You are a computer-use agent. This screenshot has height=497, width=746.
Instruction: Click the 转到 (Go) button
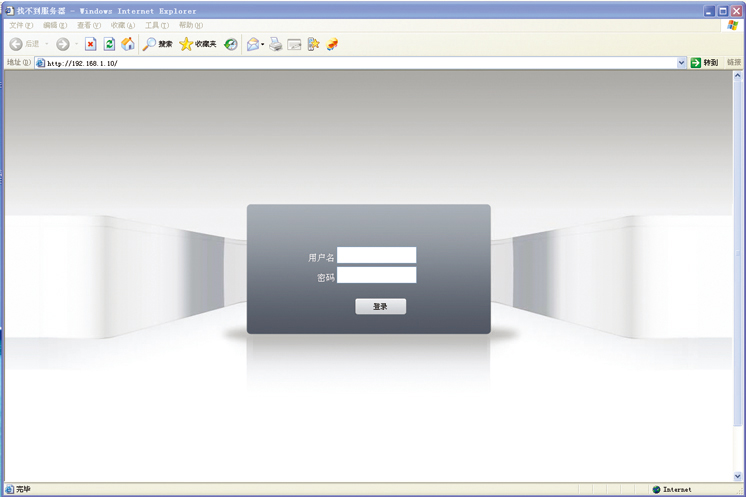(704, 63)
